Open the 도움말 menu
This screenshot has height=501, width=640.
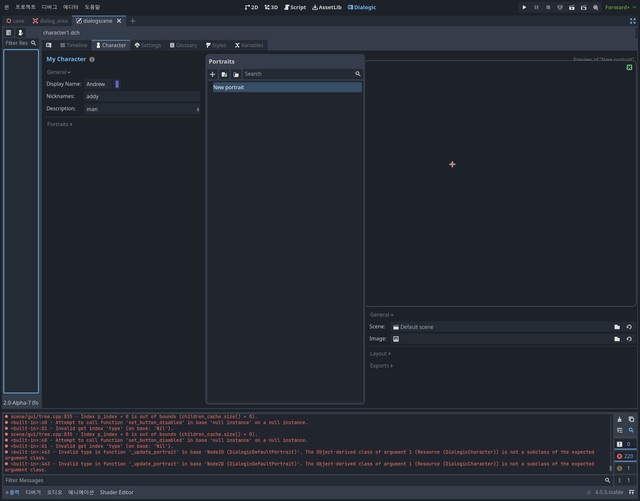click(92, 7)
